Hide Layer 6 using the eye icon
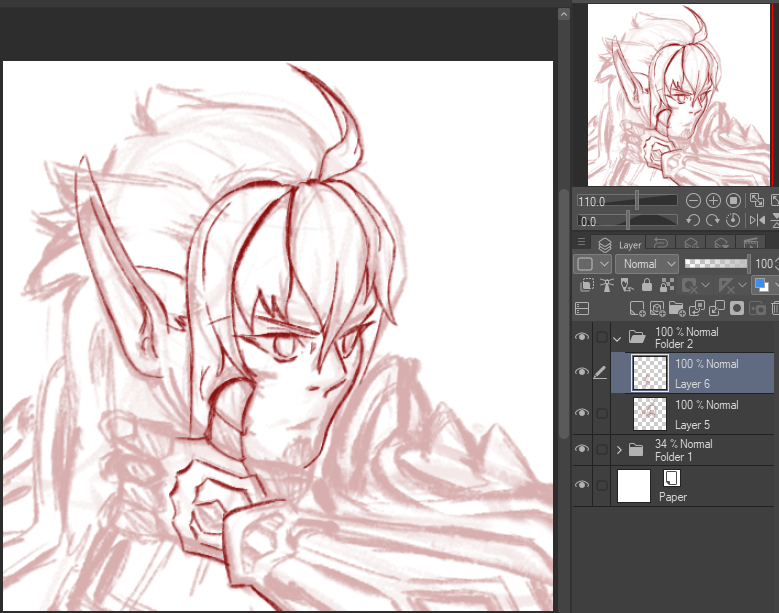 click(582, 372)
